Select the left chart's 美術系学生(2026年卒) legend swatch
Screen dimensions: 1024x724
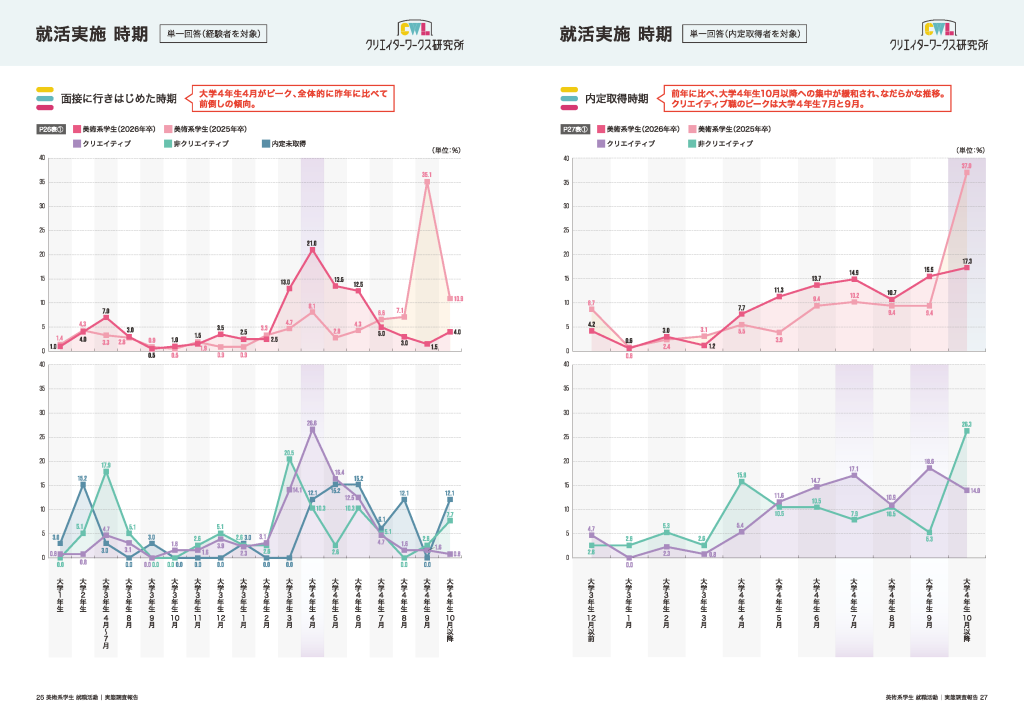click(x=76, y=129)
